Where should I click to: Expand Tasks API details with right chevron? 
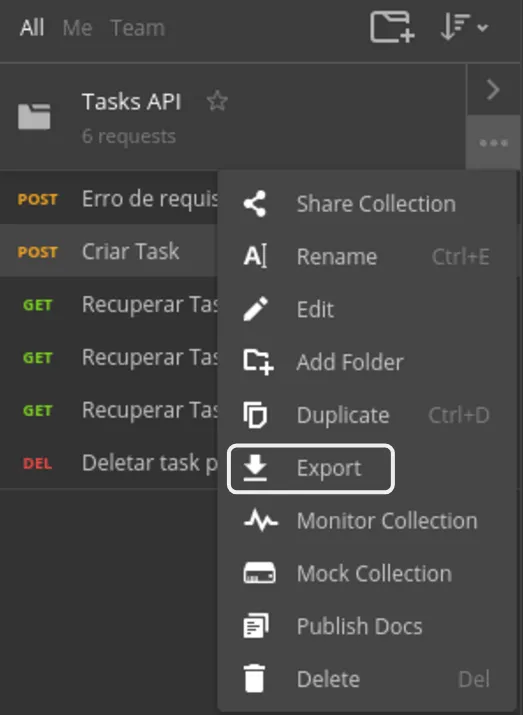coord(493,89)
